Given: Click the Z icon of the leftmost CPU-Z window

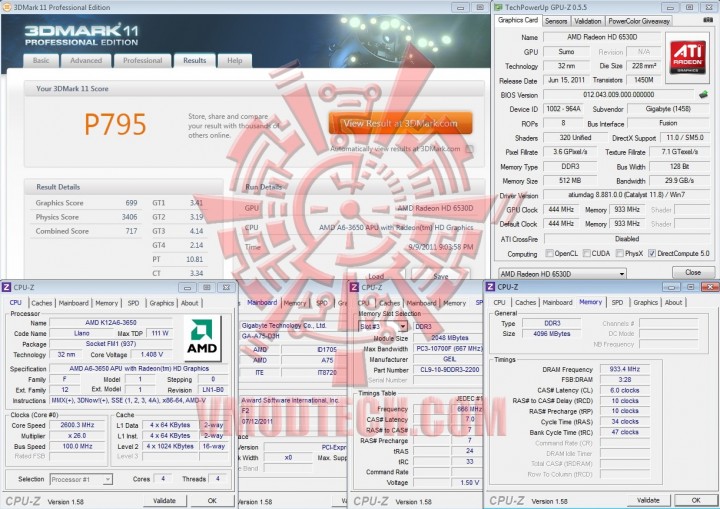Looking at the screenshot, I should point(6,287).
